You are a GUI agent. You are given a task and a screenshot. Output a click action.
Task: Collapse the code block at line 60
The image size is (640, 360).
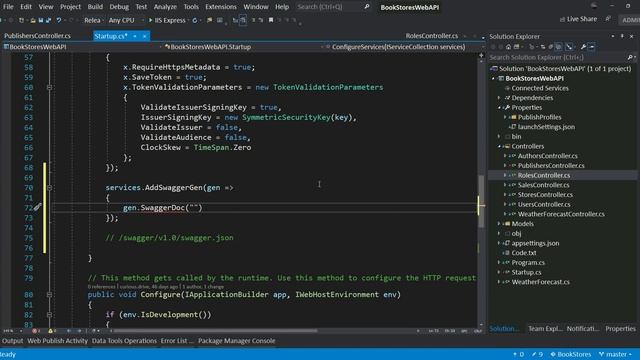(x=49, y=87)
